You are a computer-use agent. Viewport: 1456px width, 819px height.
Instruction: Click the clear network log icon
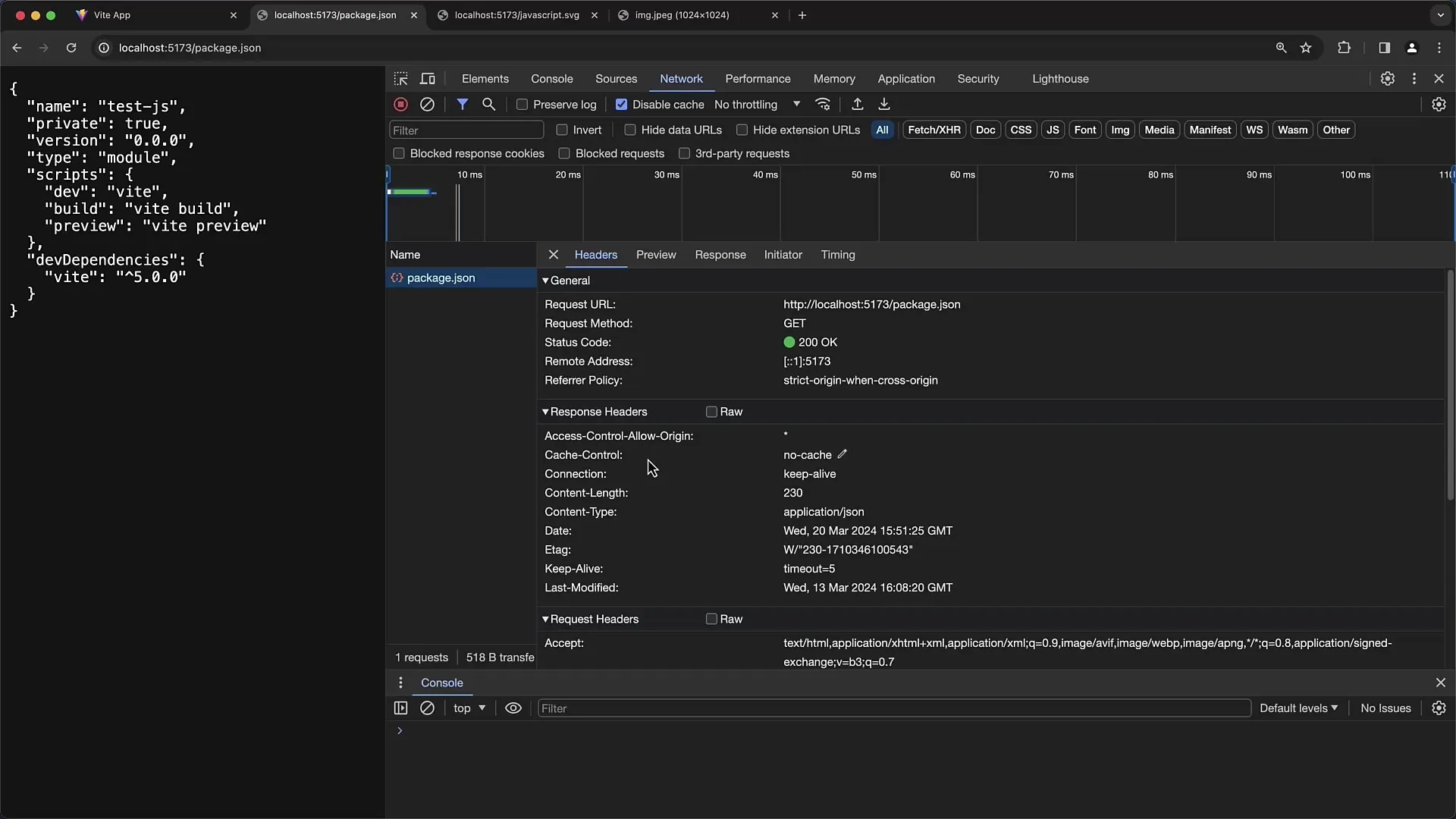pos(427,104)
